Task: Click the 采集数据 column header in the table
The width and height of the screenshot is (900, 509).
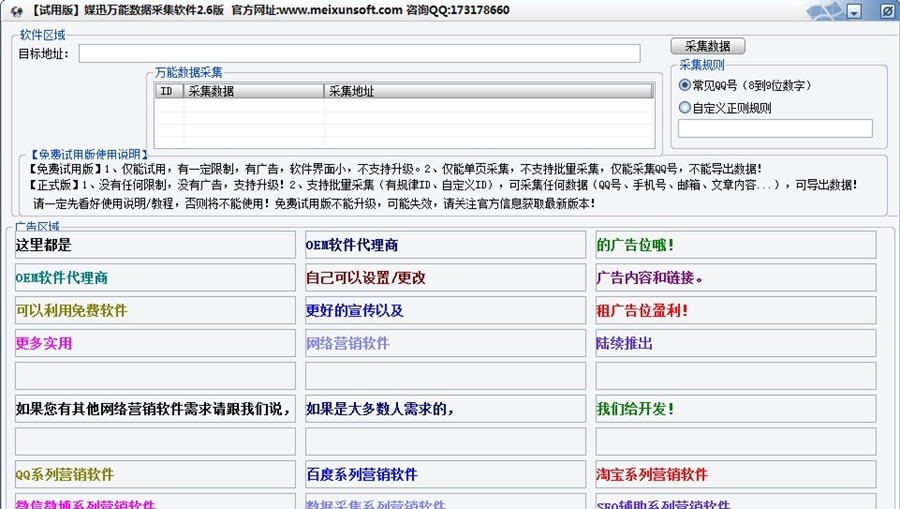Action: coord(254,91)
